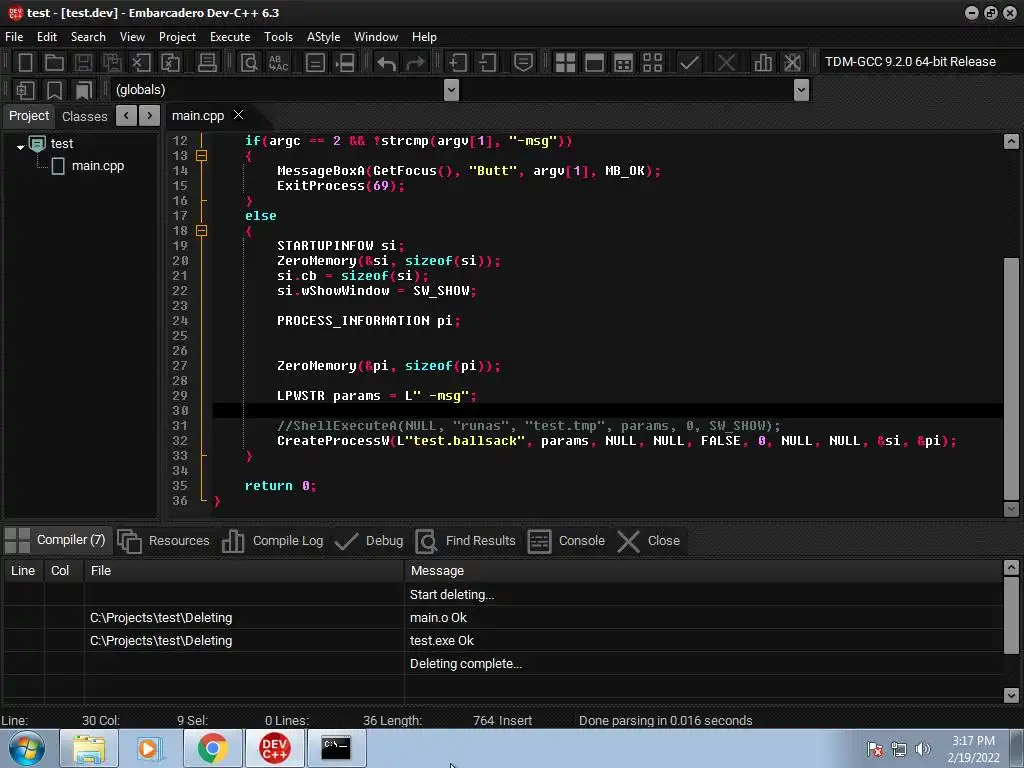The image size is (1024, 768).
Task: Switch to the Compile Log tab
Action: (x=273, y=541)
